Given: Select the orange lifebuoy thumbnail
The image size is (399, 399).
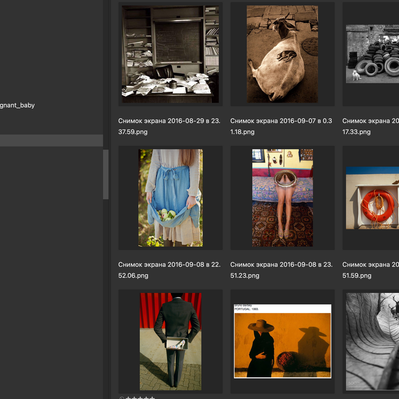Looking at the screenshot, I should click(x=372, y=198).
